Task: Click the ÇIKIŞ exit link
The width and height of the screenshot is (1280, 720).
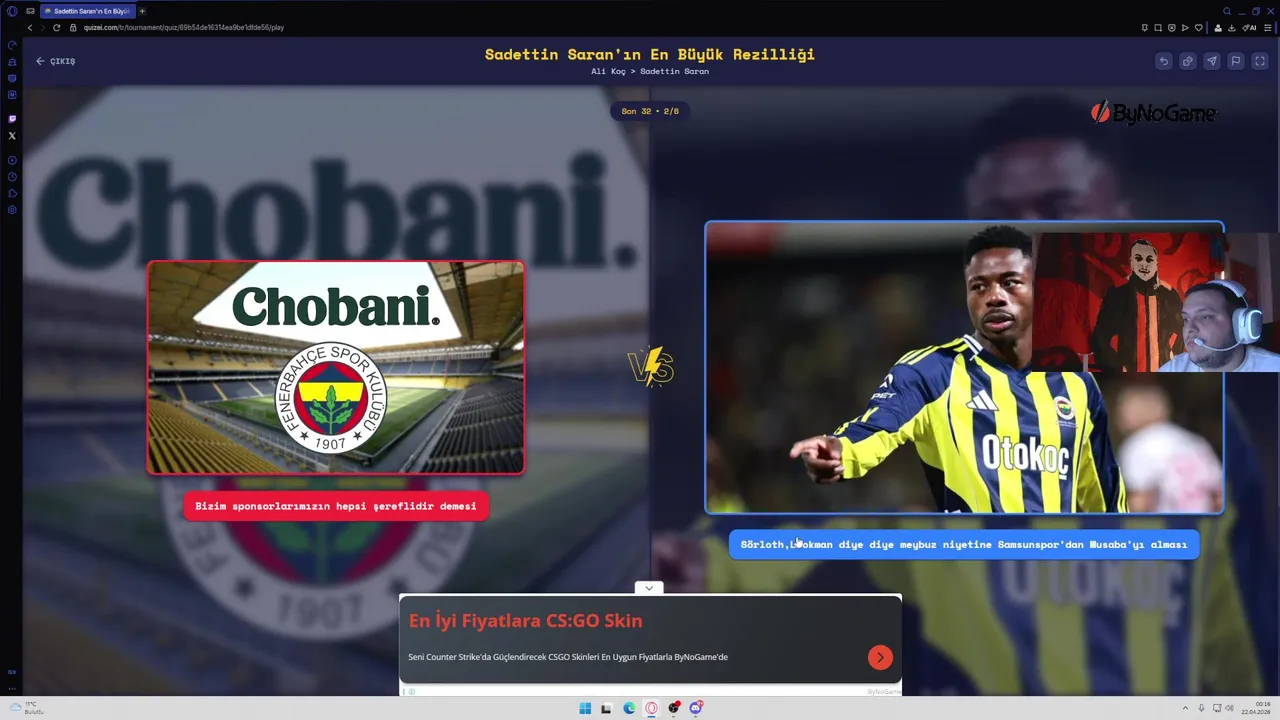Action: 56,61
